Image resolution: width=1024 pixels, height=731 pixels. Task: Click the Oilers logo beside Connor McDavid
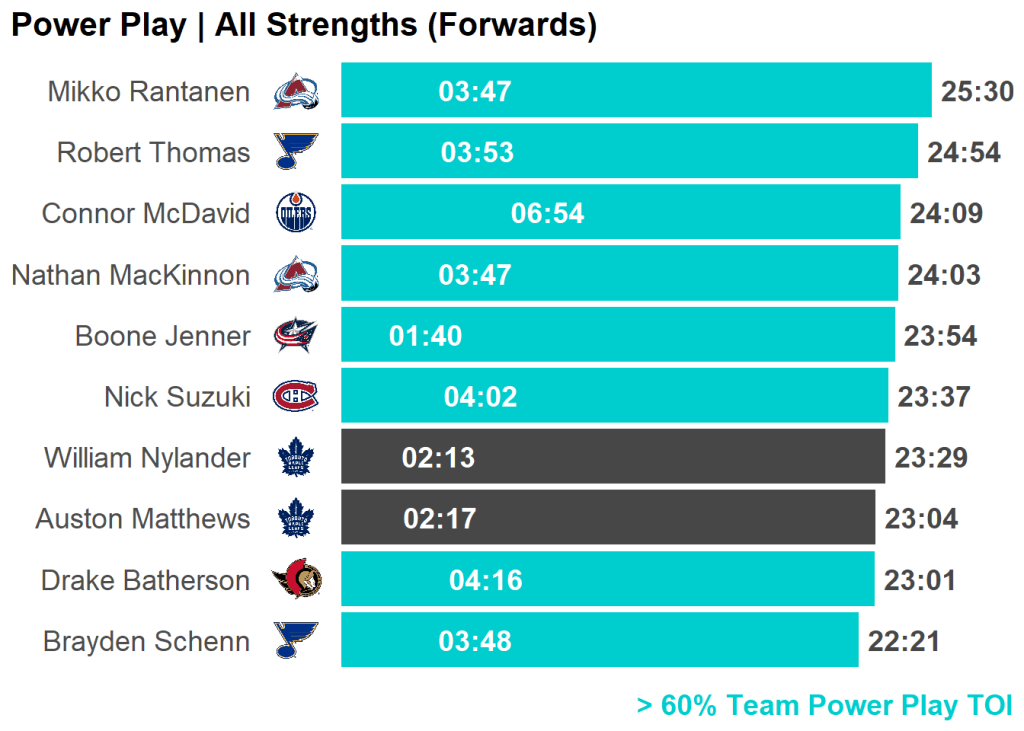pos(296,213)
